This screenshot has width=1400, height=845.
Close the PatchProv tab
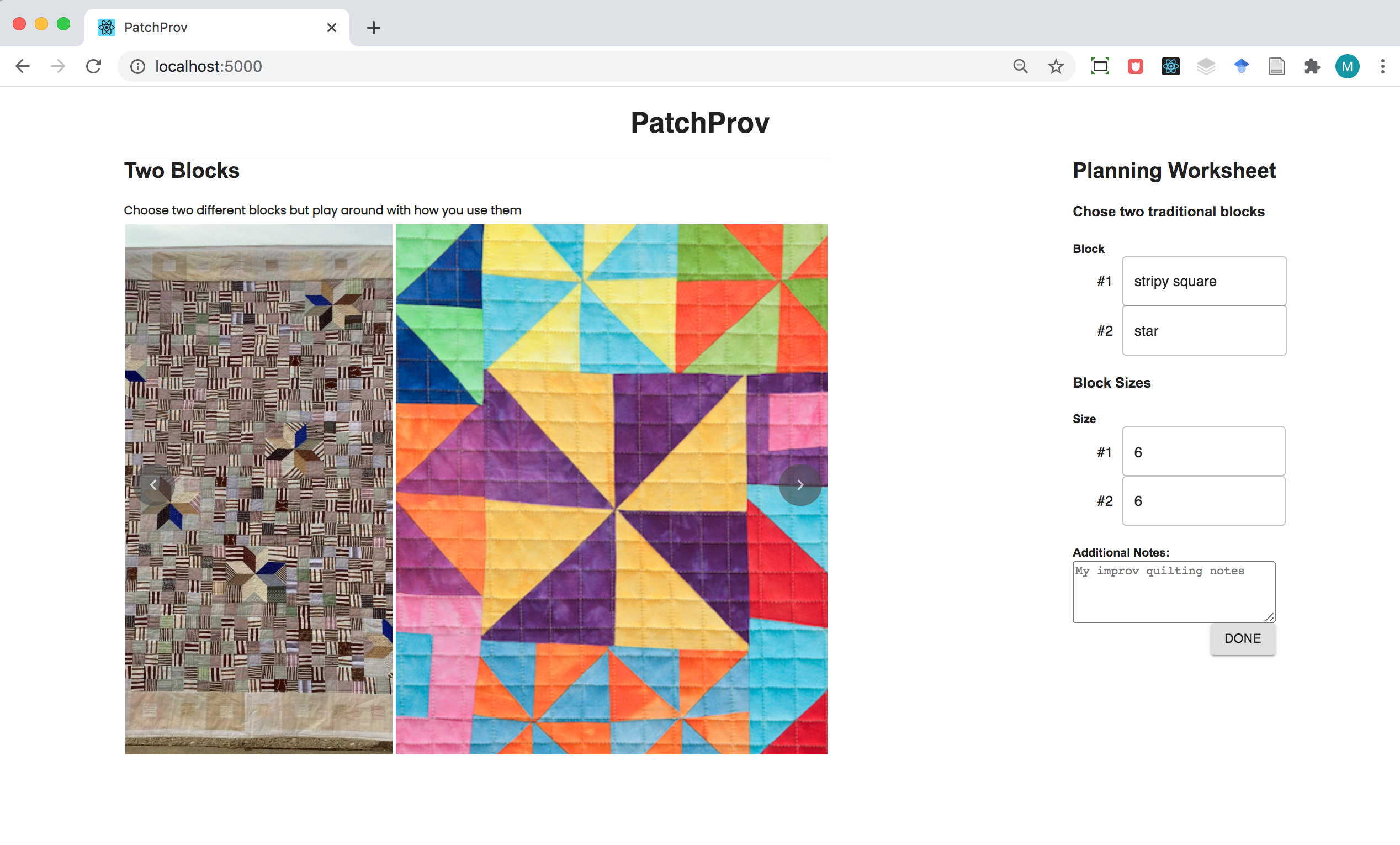(x=332, y=27)
